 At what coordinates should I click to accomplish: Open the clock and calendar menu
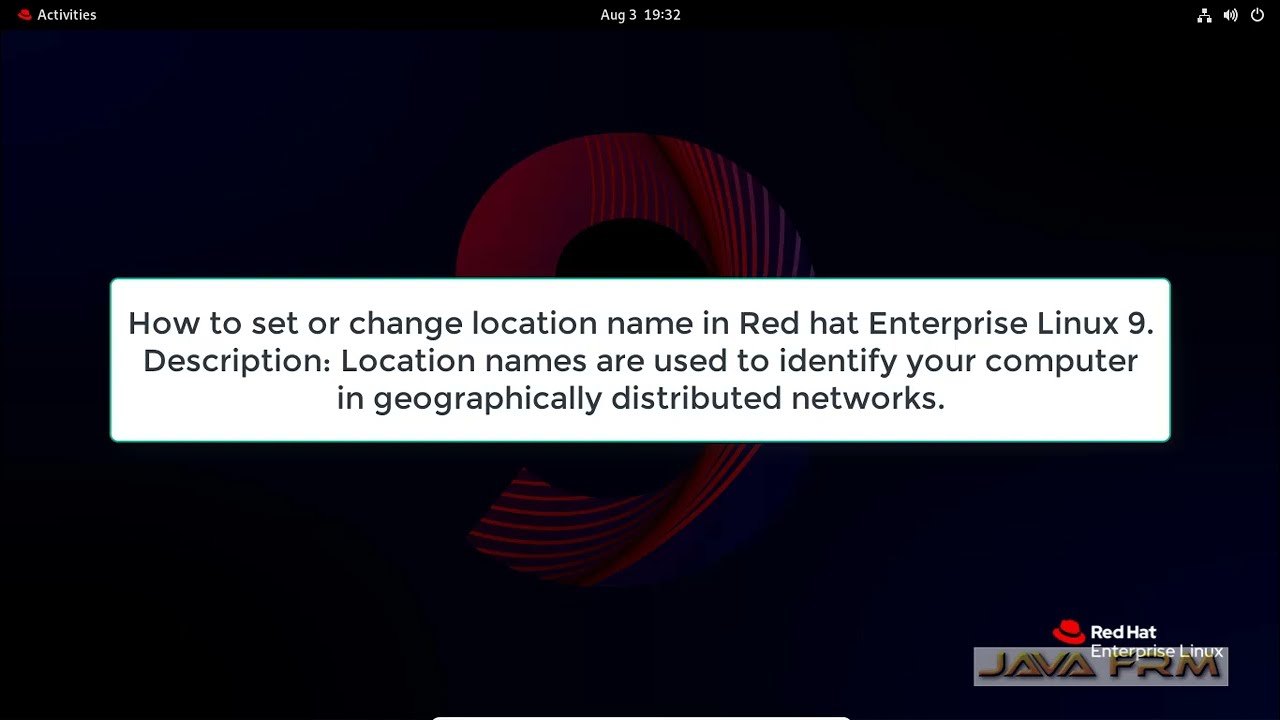click(640, 15)
